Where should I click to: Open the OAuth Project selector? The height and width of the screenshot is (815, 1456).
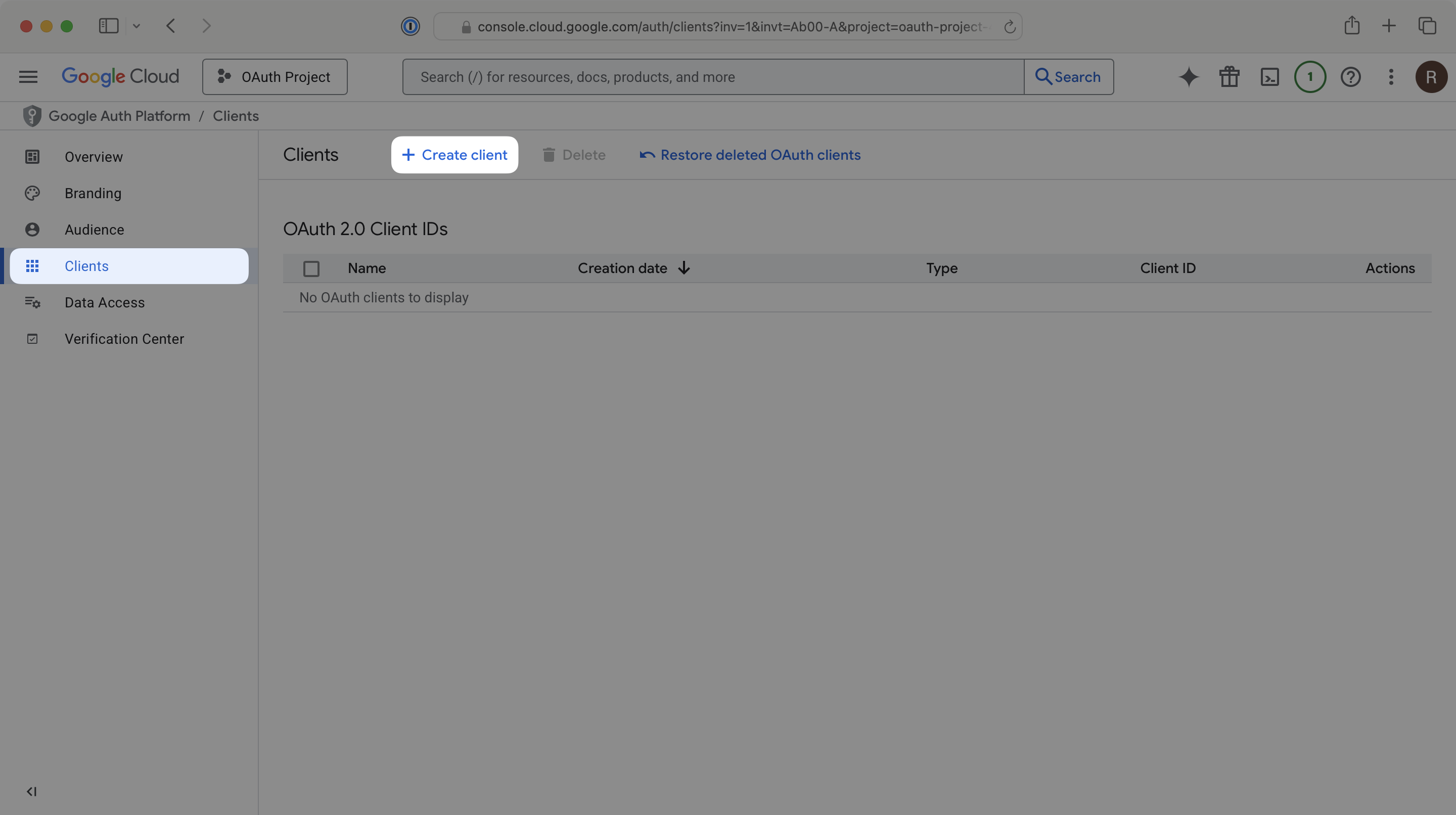pyautogui.click(x=275, y=77)
